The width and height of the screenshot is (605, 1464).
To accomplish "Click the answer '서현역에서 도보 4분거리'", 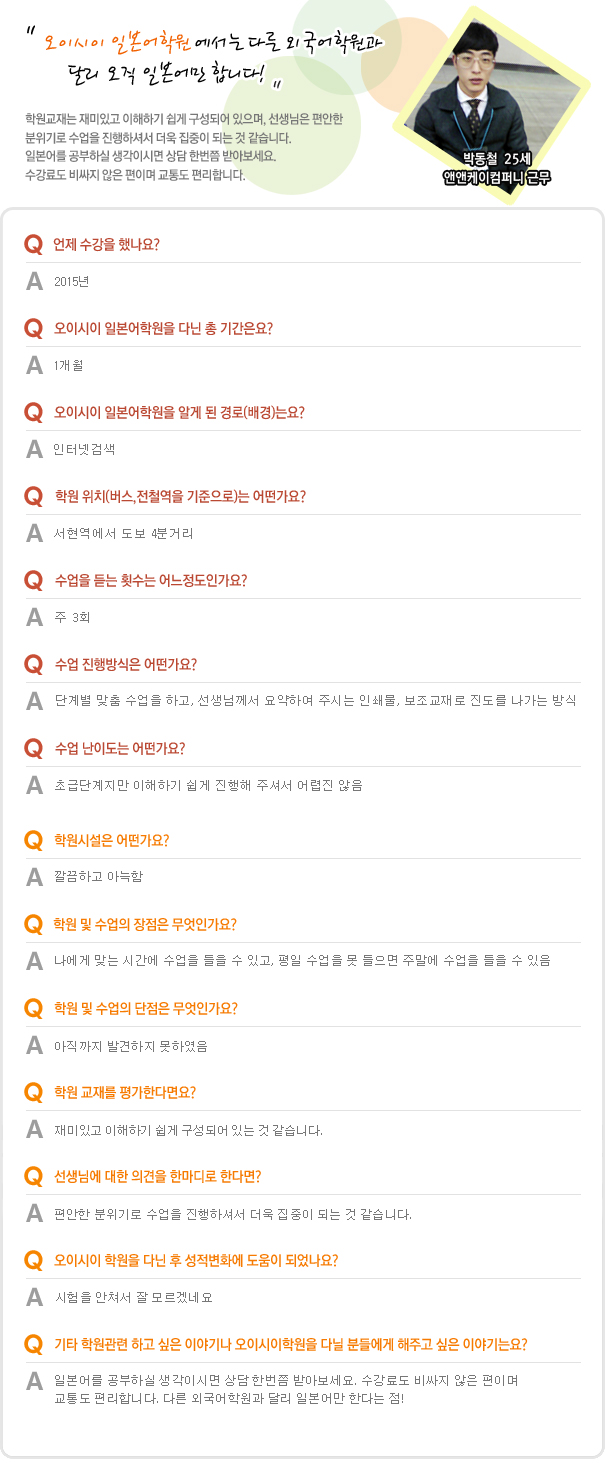I will (124, 533).
